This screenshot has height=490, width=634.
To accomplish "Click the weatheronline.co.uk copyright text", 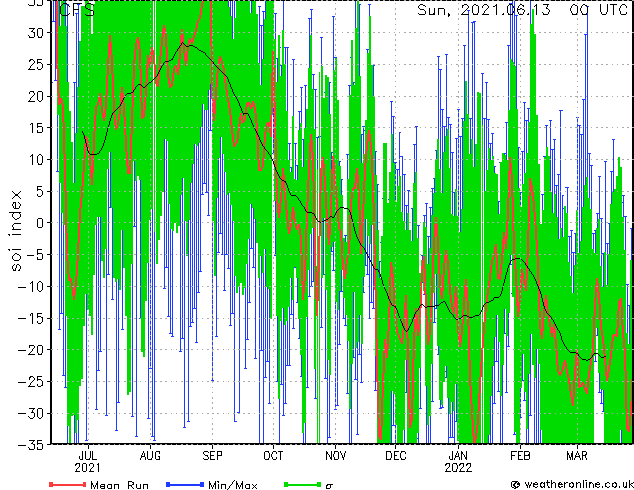I will (572, 484).
